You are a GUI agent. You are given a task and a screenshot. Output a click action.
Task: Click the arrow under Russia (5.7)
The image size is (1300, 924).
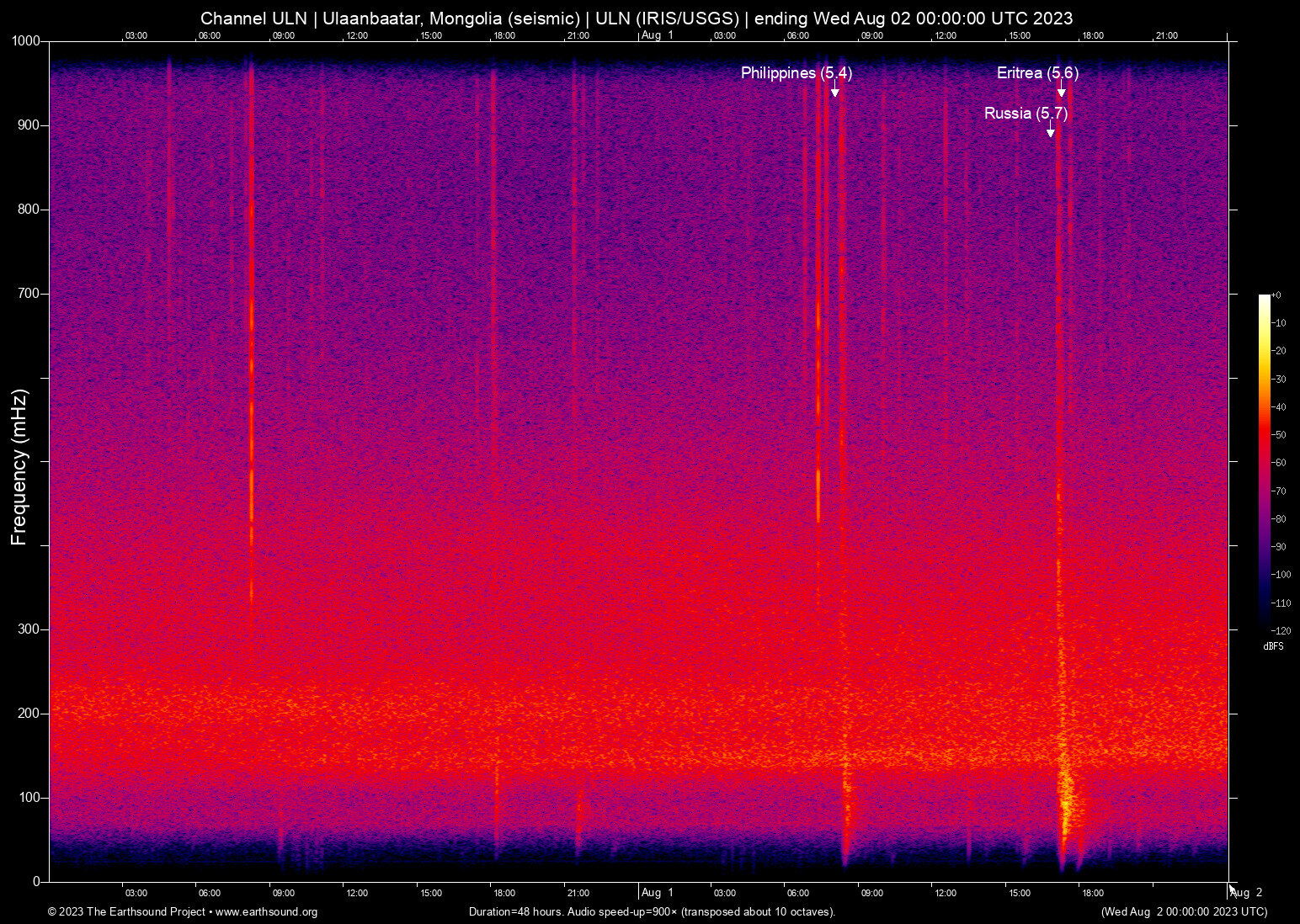pos(1050,131)
